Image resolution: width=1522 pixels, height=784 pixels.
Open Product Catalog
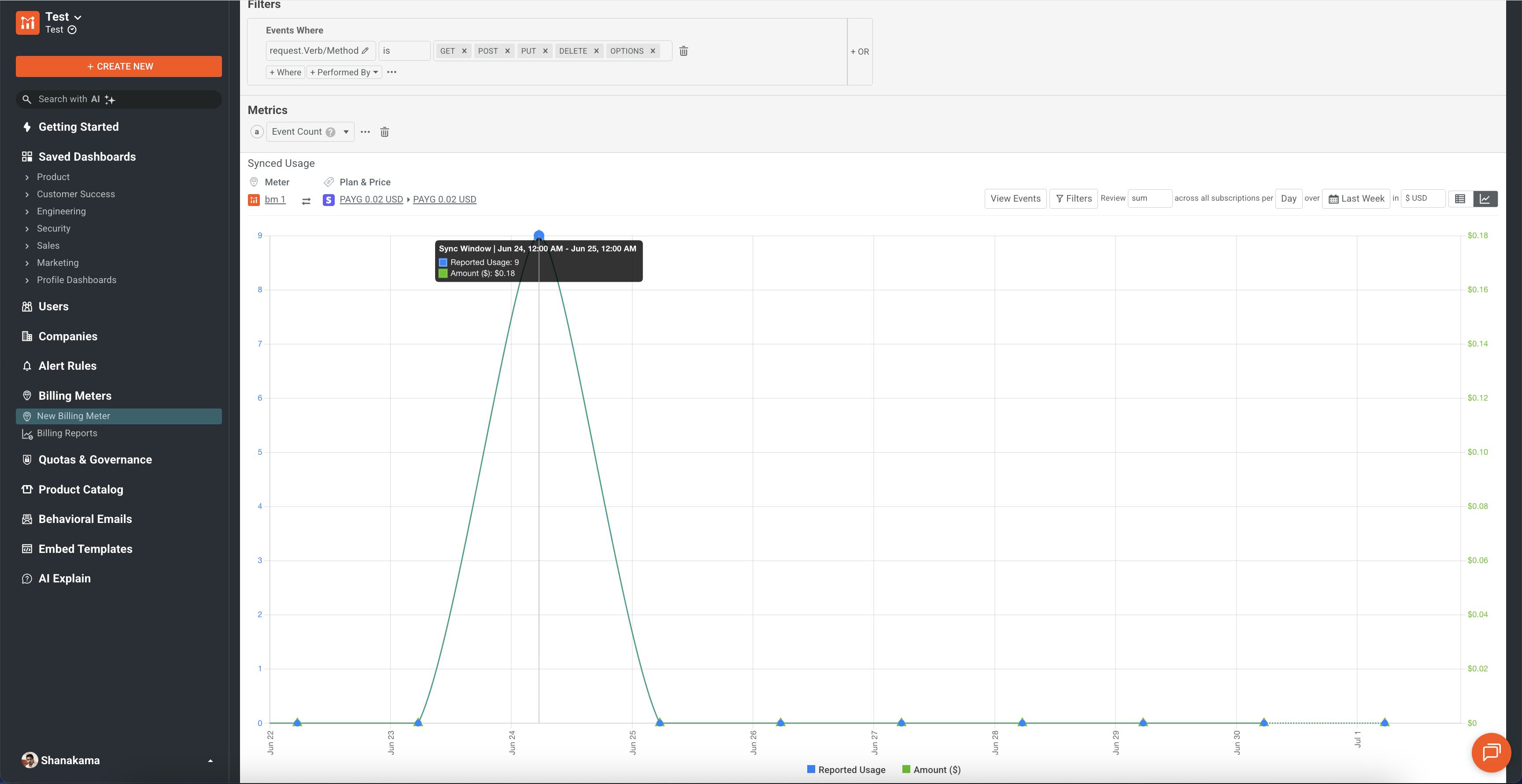[80, 490]
